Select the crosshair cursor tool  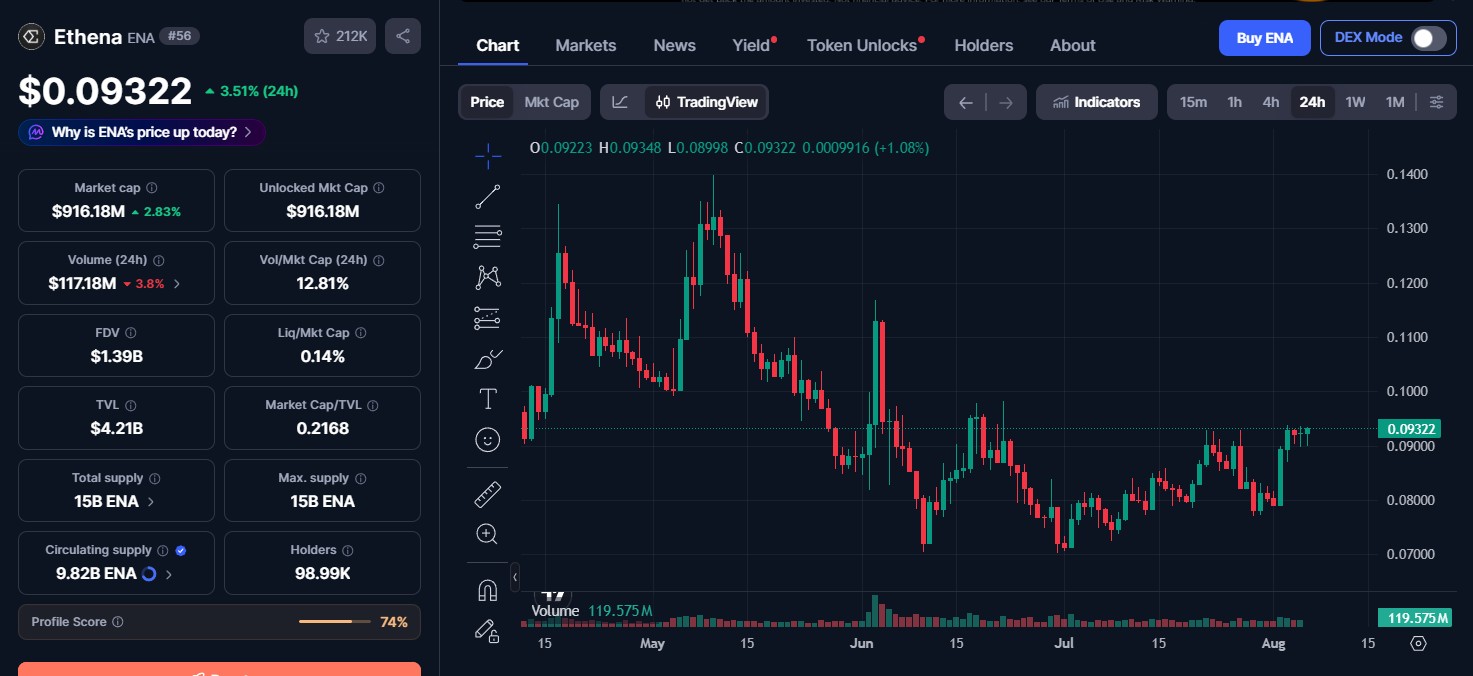tap(488, 155)
